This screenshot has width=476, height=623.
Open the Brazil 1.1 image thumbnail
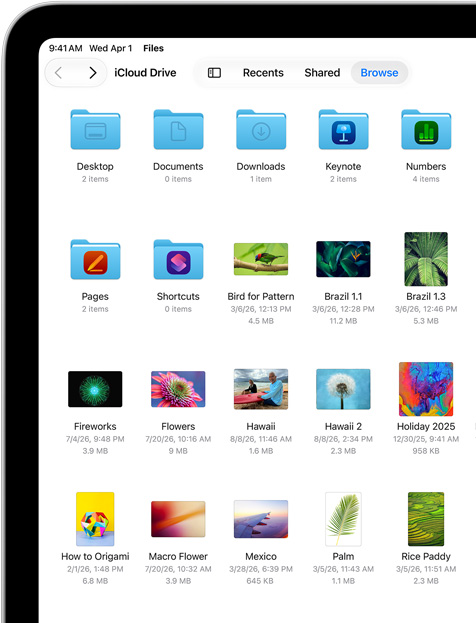pyautogui.click(x=343, y=259)
